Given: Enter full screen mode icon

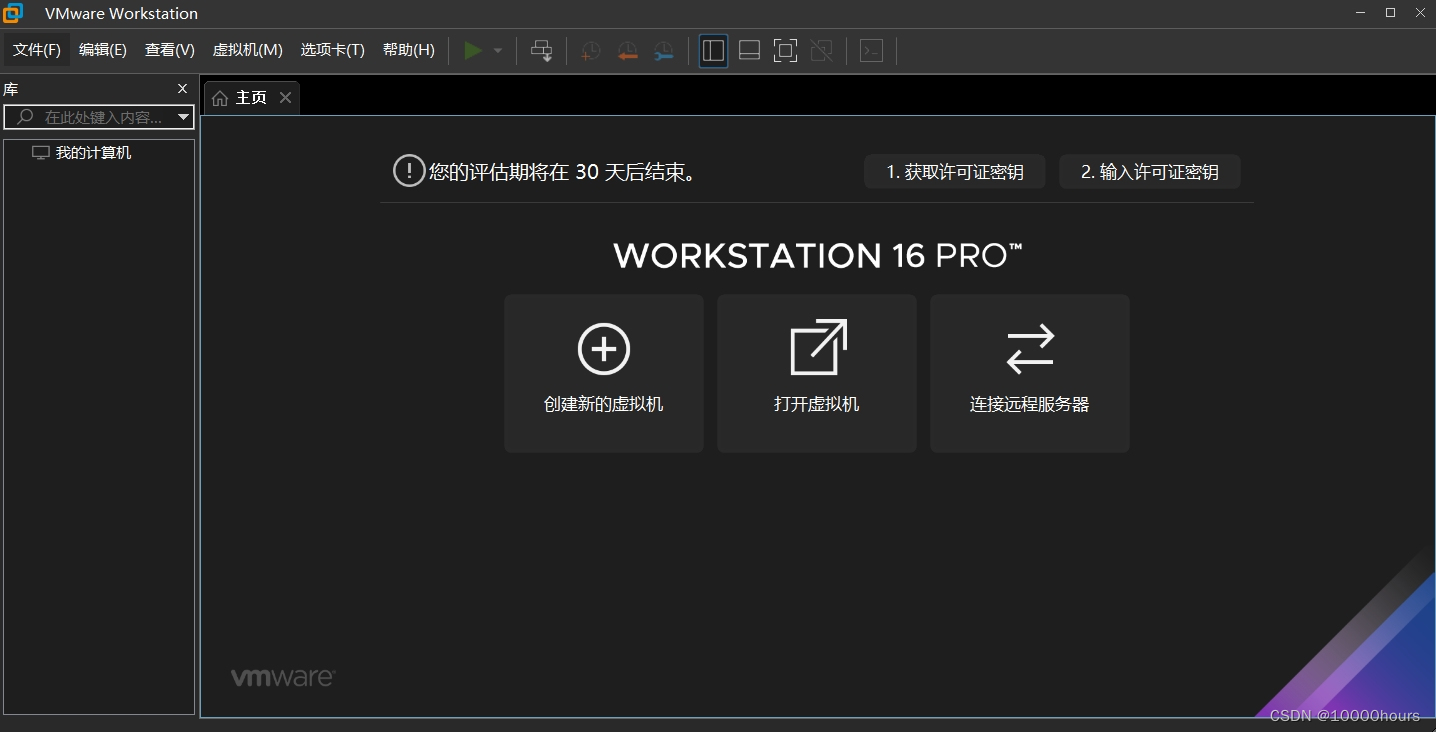Looking at the screenshot, I should coord(785,50).
